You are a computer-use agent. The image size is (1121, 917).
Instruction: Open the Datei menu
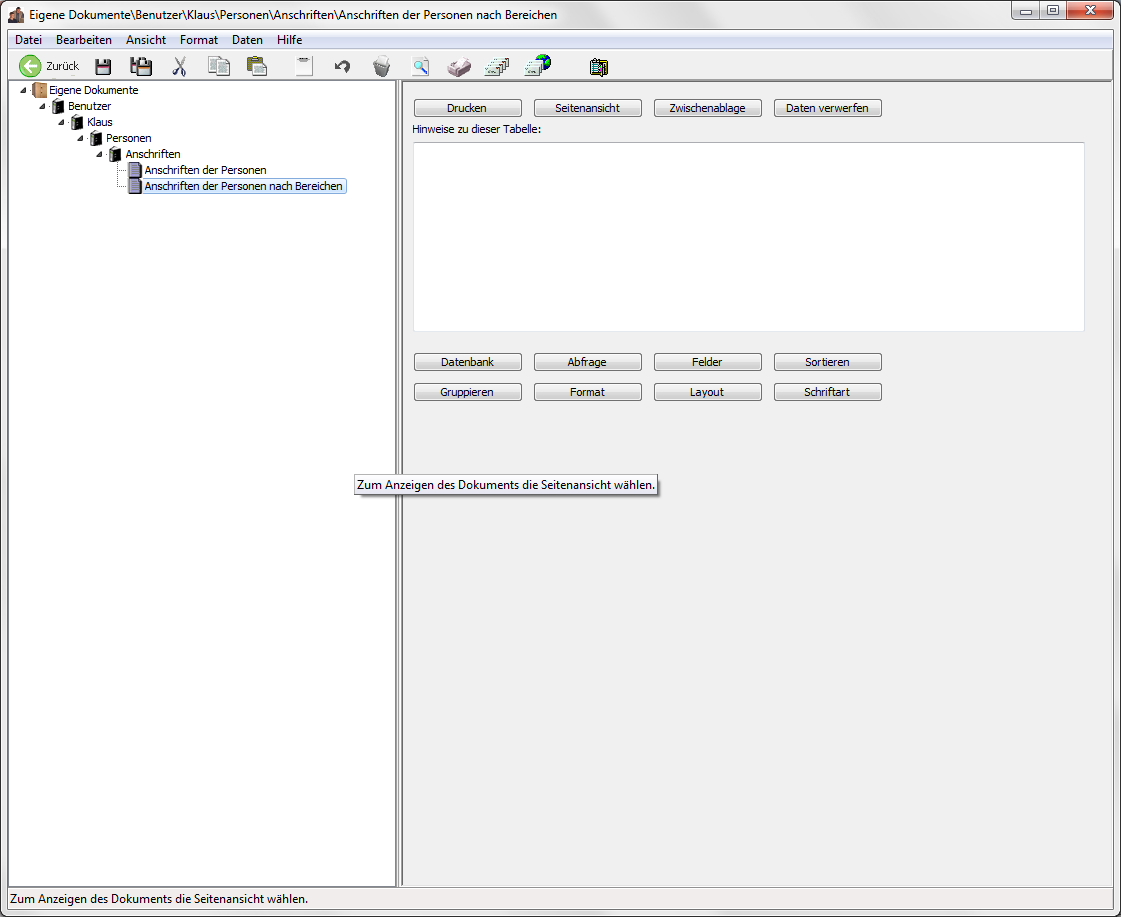[x=28, y=40]
